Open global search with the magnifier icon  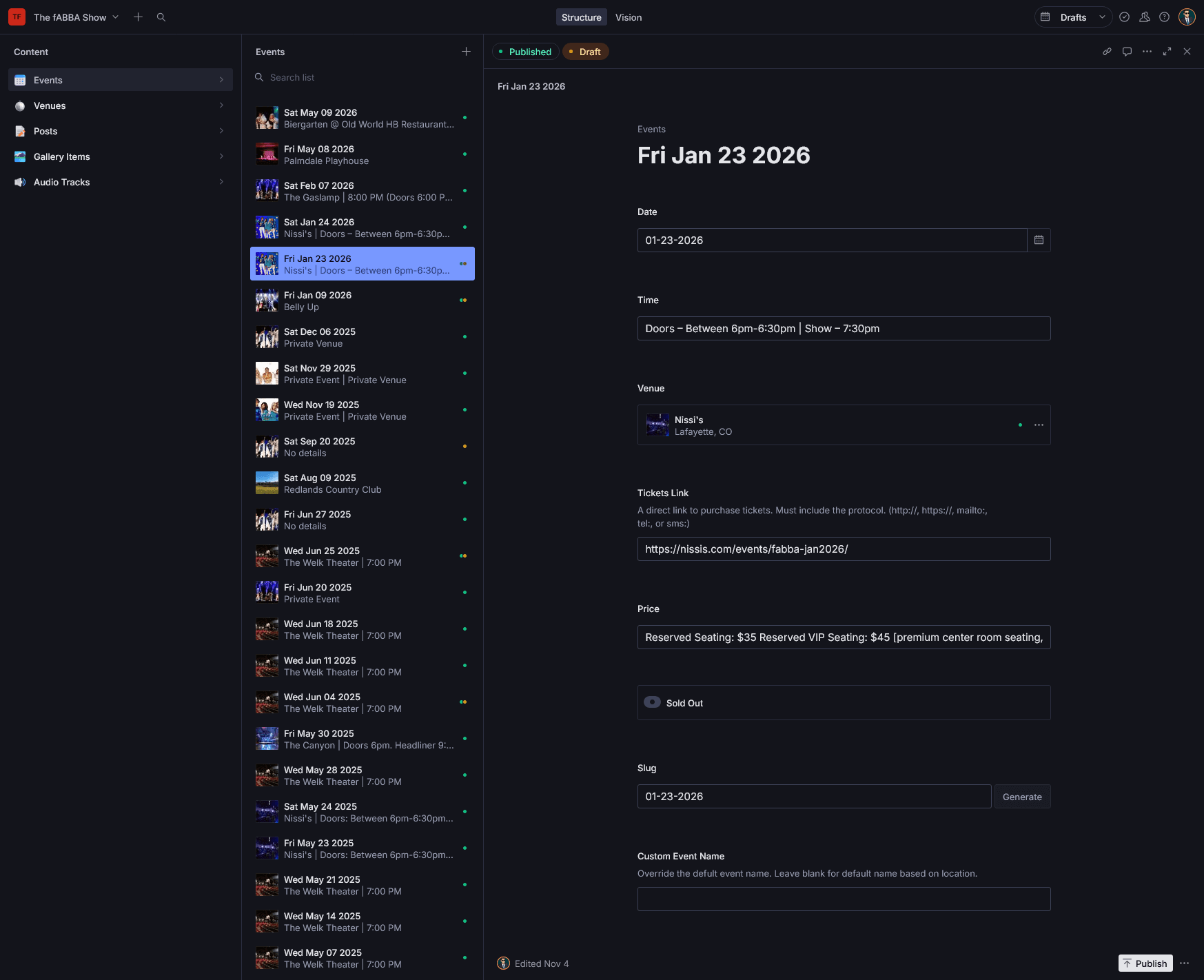(161, 17)
